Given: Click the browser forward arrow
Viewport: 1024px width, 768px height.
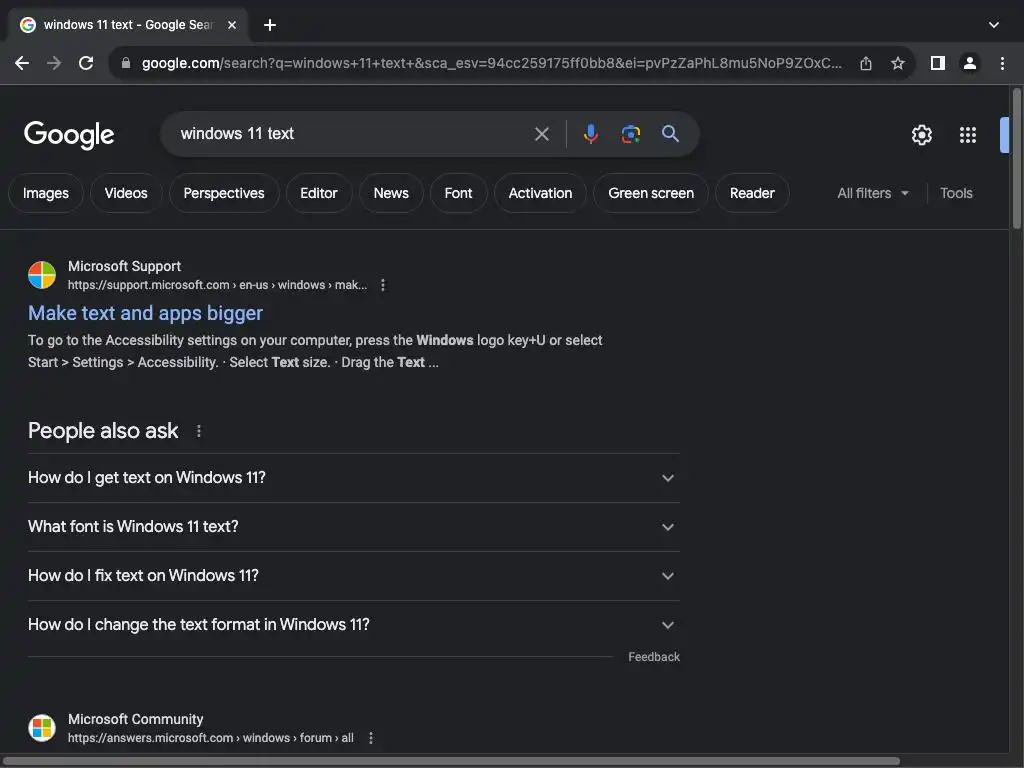Looking at the screenshot, I should (x=54, y=63).
